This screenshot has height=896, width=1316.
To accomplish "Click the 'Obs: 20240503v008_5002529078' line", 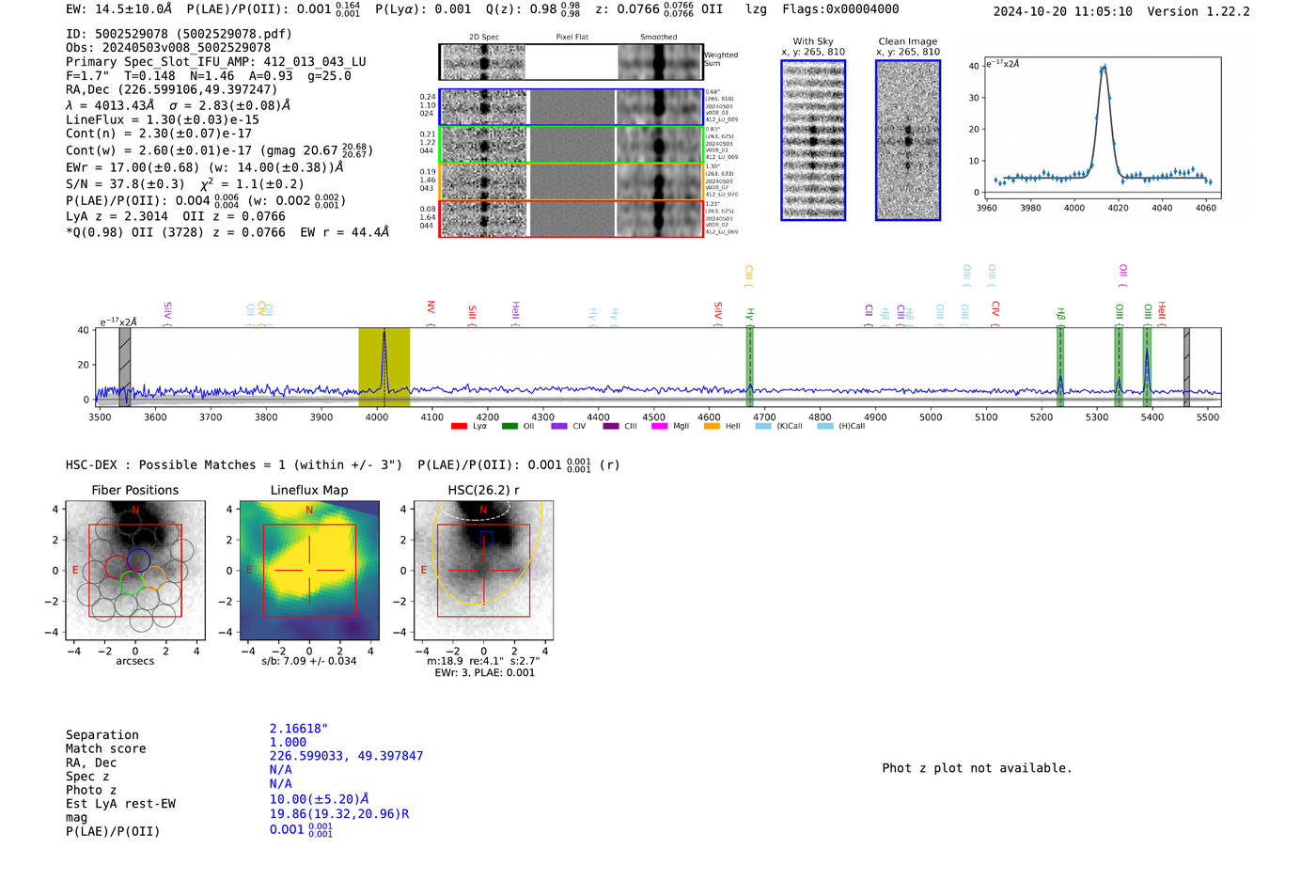I will coord(168,47).
